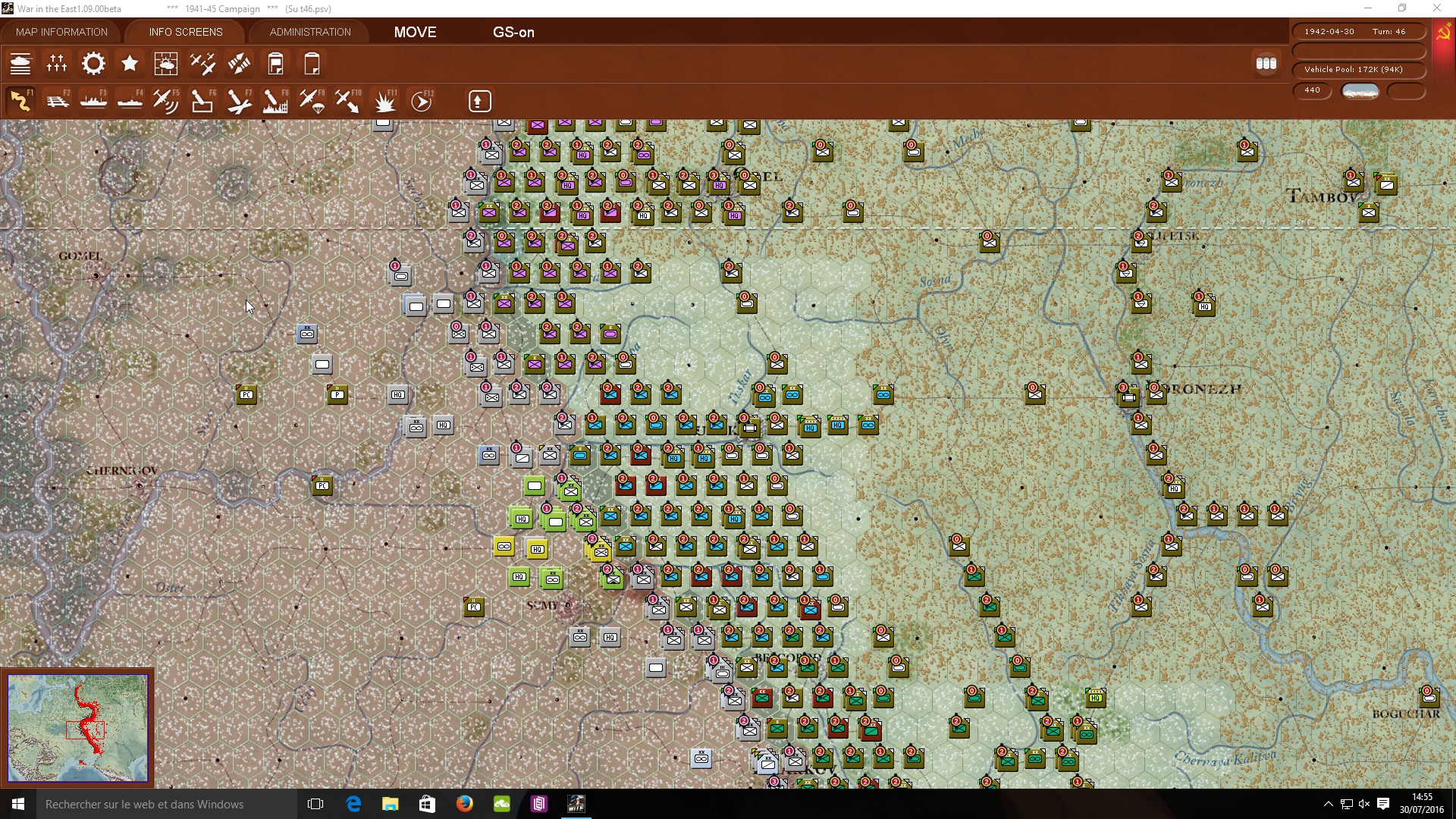Open the reinforcement arrows icon
The image size is (1456, 819).
[x=239, y=64]
